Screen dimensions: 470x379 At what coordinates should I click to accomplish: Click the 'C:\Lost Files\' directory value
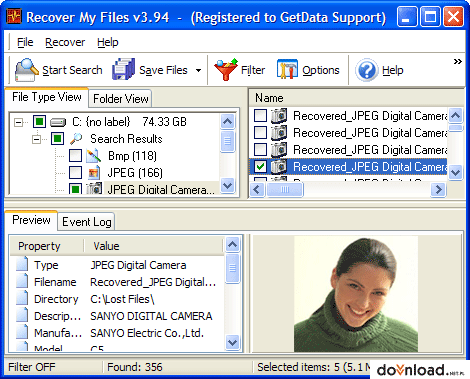tap(122, 299)
